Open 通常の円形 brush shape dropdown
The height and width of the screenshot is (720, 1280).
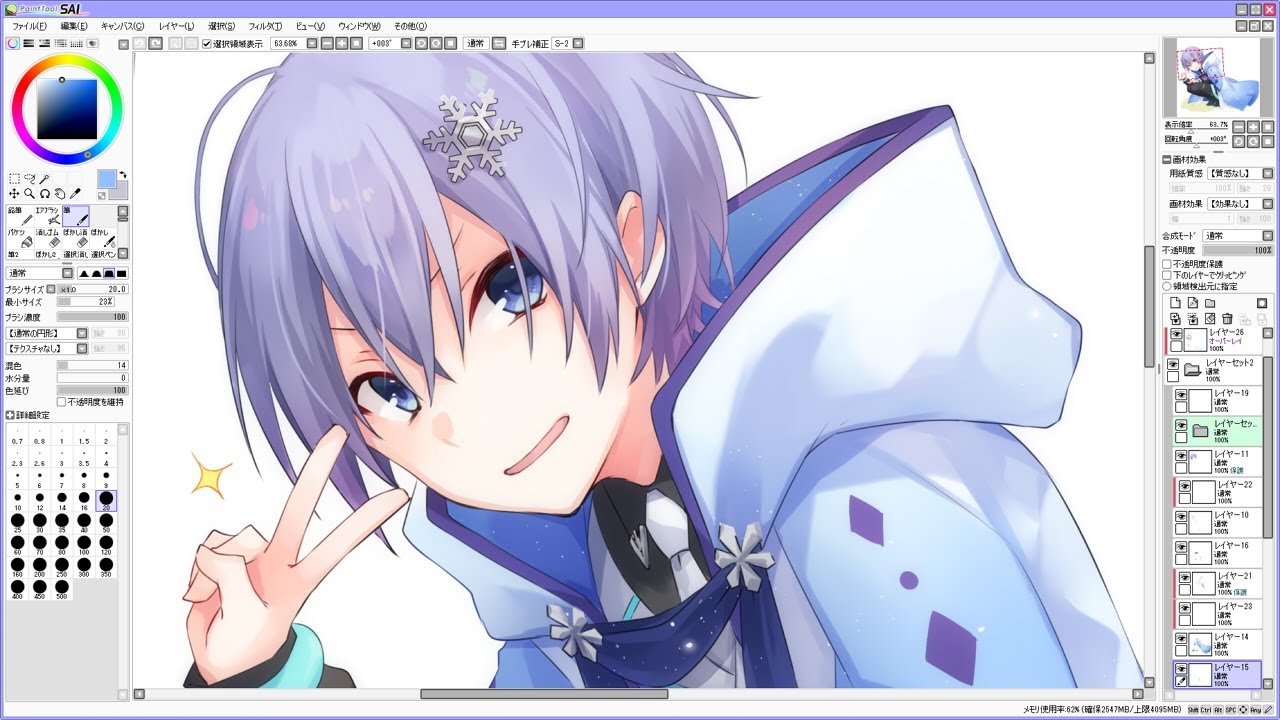point(82,333)
